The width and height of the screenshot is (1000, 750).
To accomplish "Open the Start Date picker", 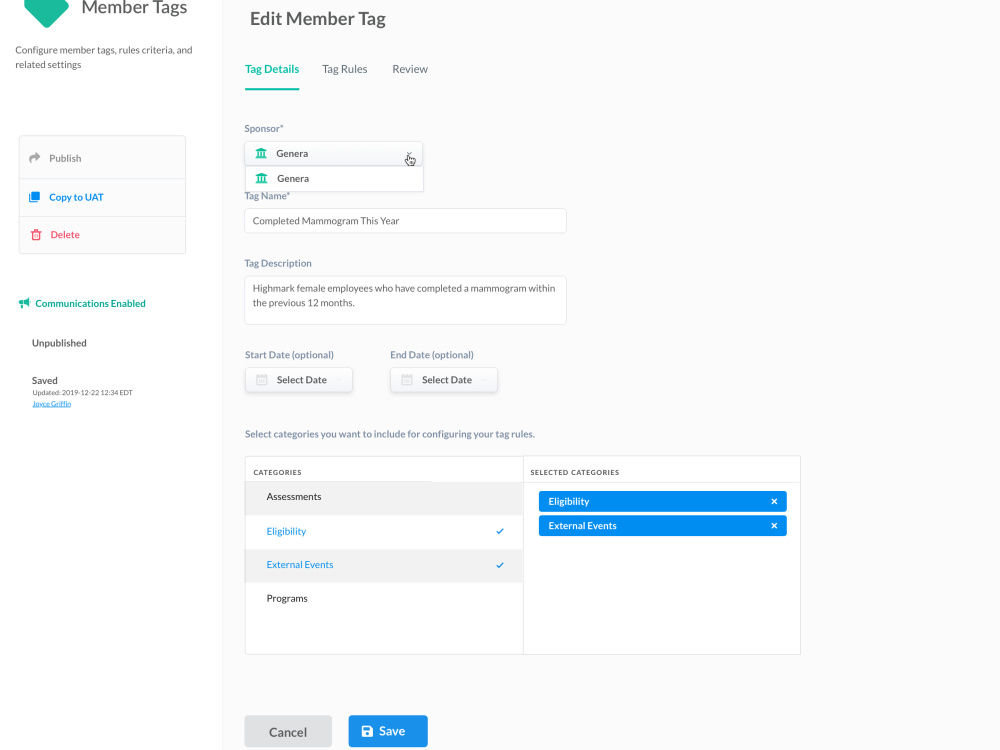I will coord(298,380).
